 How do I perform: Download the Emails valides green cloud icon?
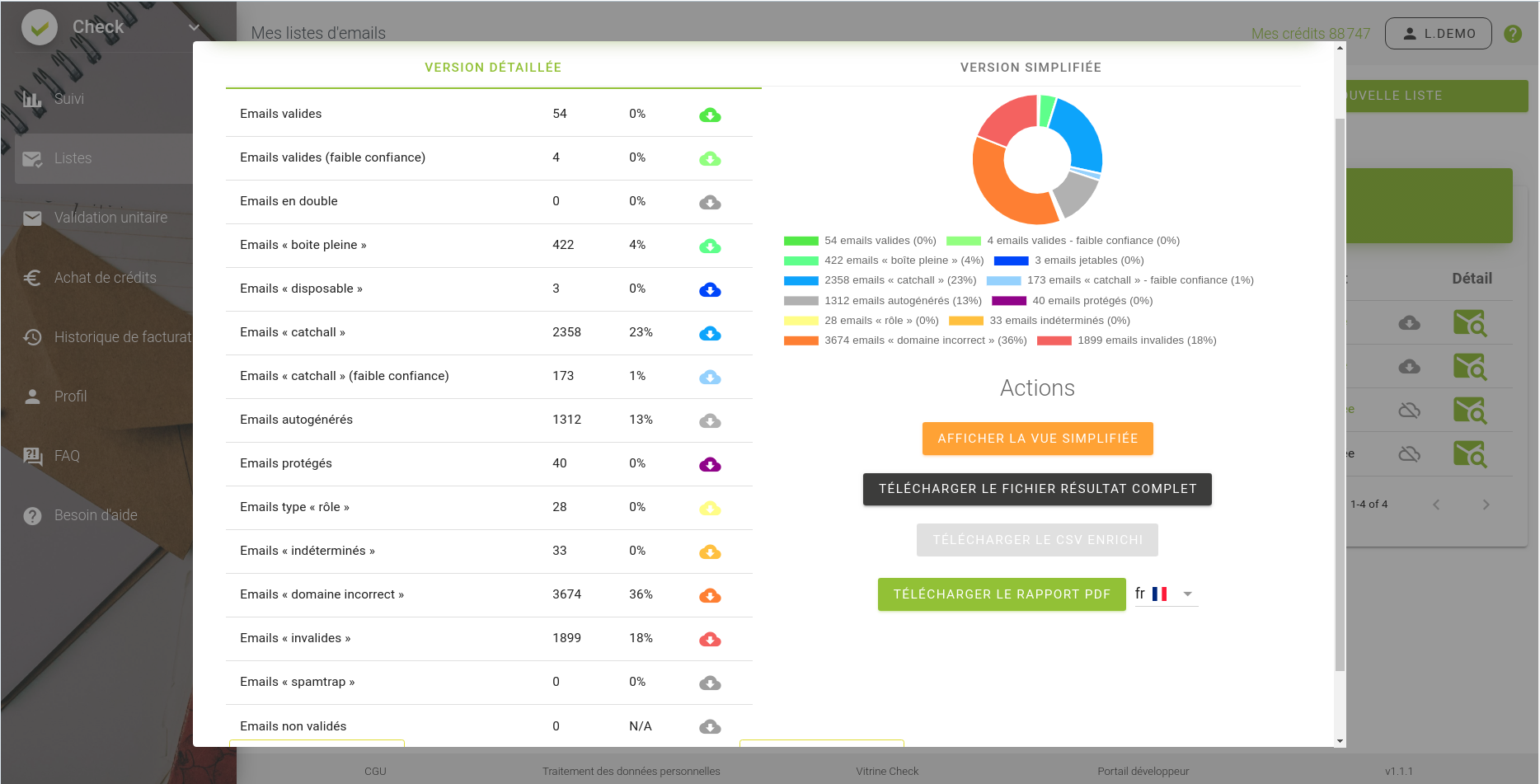click(710, 115)
